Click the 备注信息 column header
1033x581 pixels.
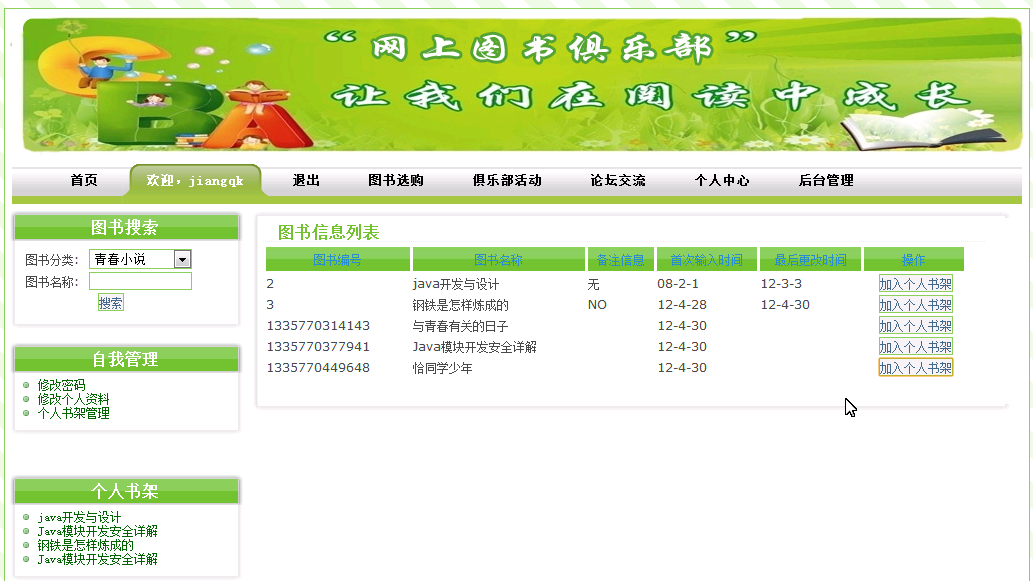[x=621, y=260]
